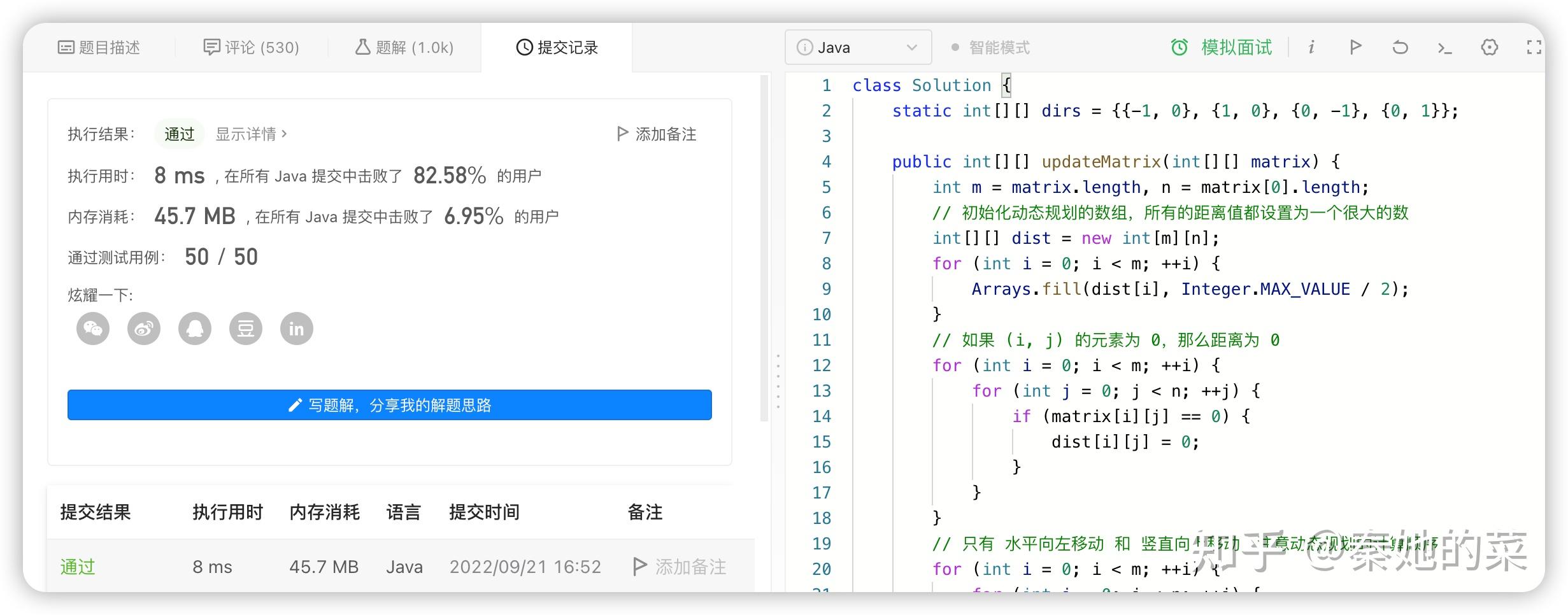Reset the code to default
The width and height of the screenshot is (1568, 615).
click(1399, 47)
